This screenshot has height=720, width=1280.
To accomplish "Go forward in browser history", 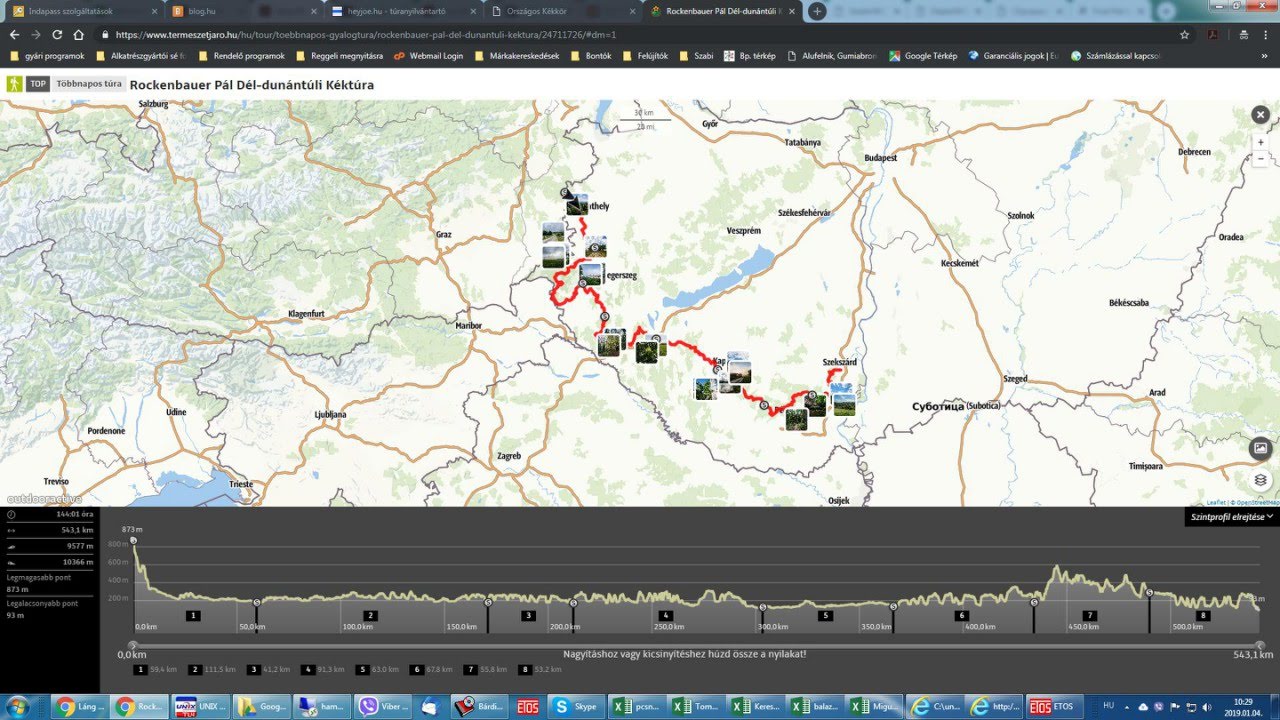I will tap(36, 34).
